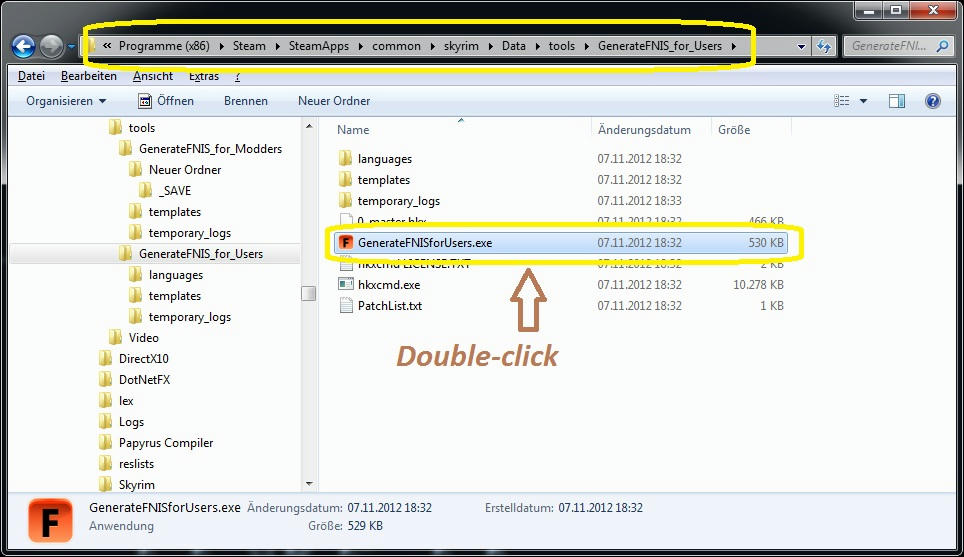
Task: Open the Ansicht menu
Action: coord(152,76)
